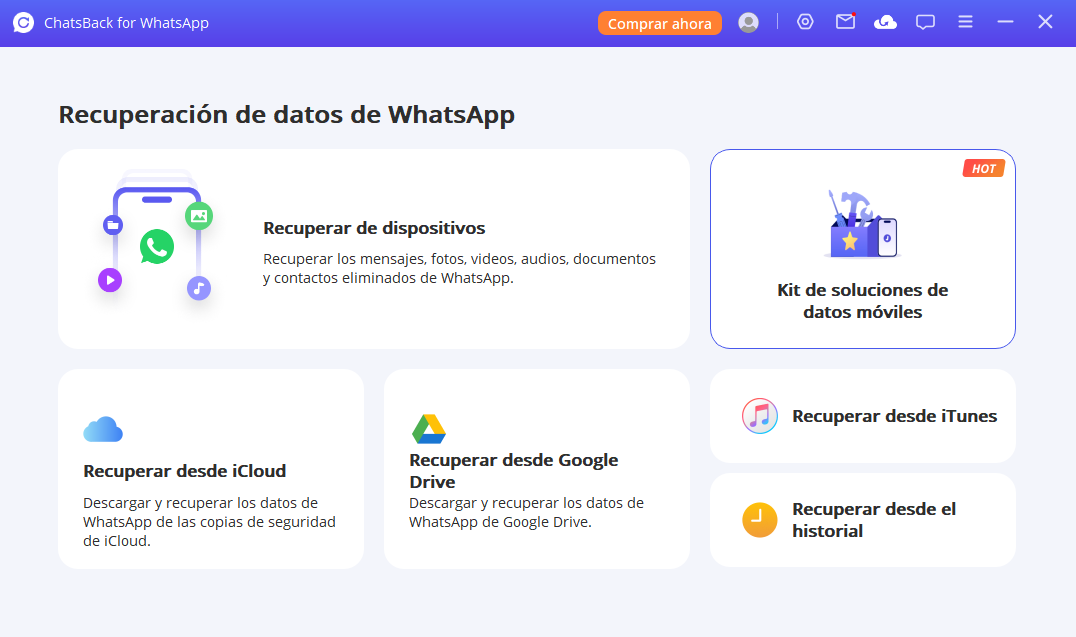The image size is (1076, 637).
Task: Select Recuperar desde Google Drive
Action: [x=513, y=471]
